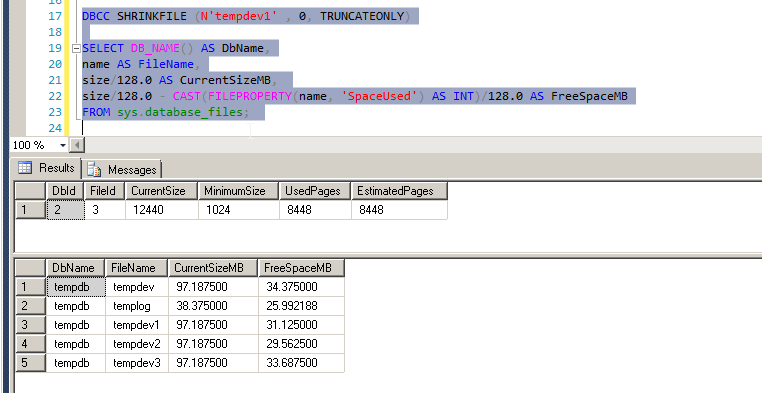The width and height of the screenshot is (762, 393).
Task: Click the free space value 34.375000
Action: (301, 287)
